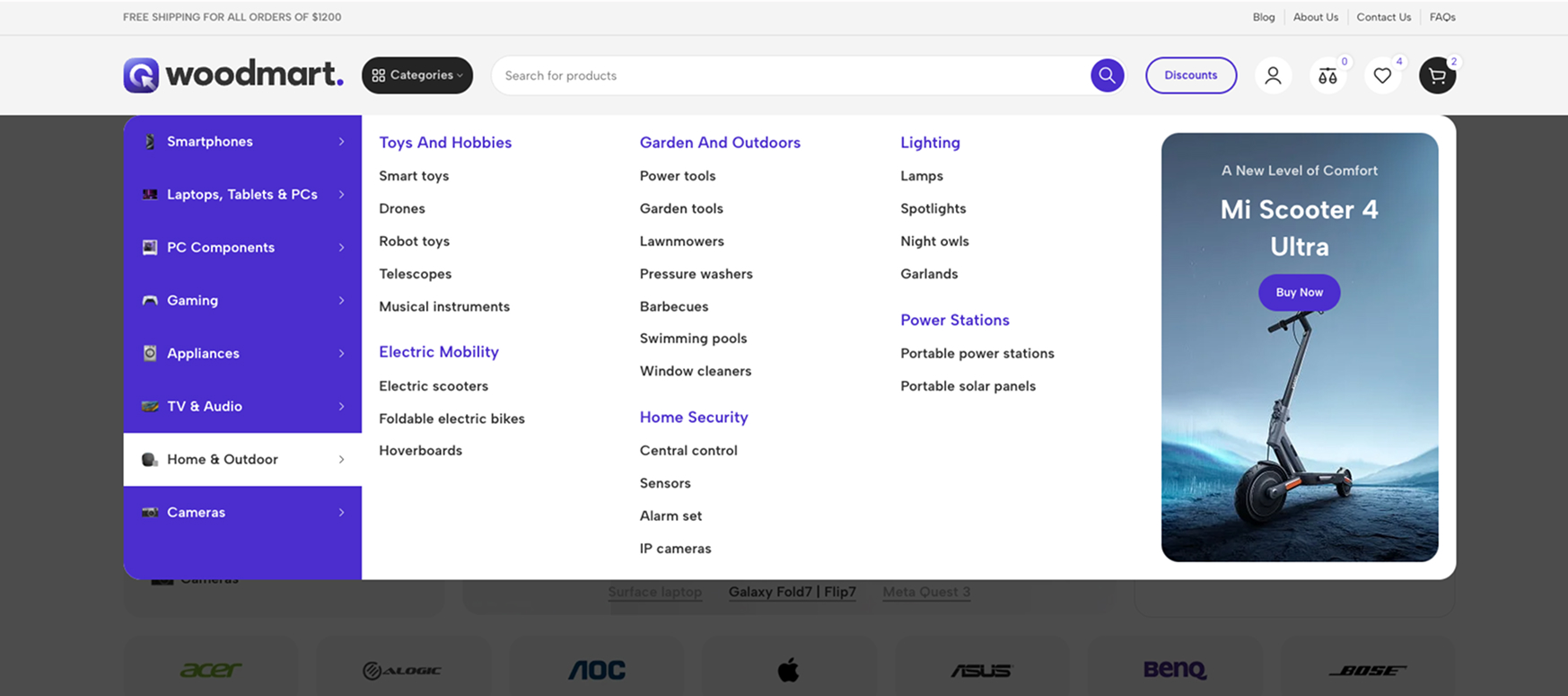This screenshot has width=1568, height=696.
Task: Expand the TV & Audio chevron
Action: coord(341,407)
